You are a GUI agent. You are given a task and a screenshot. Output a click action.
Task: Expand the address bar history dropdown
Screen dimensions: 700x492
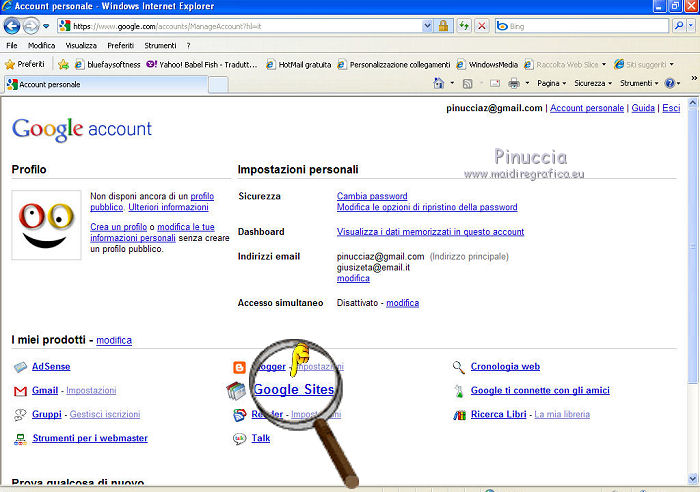[427, 26]
